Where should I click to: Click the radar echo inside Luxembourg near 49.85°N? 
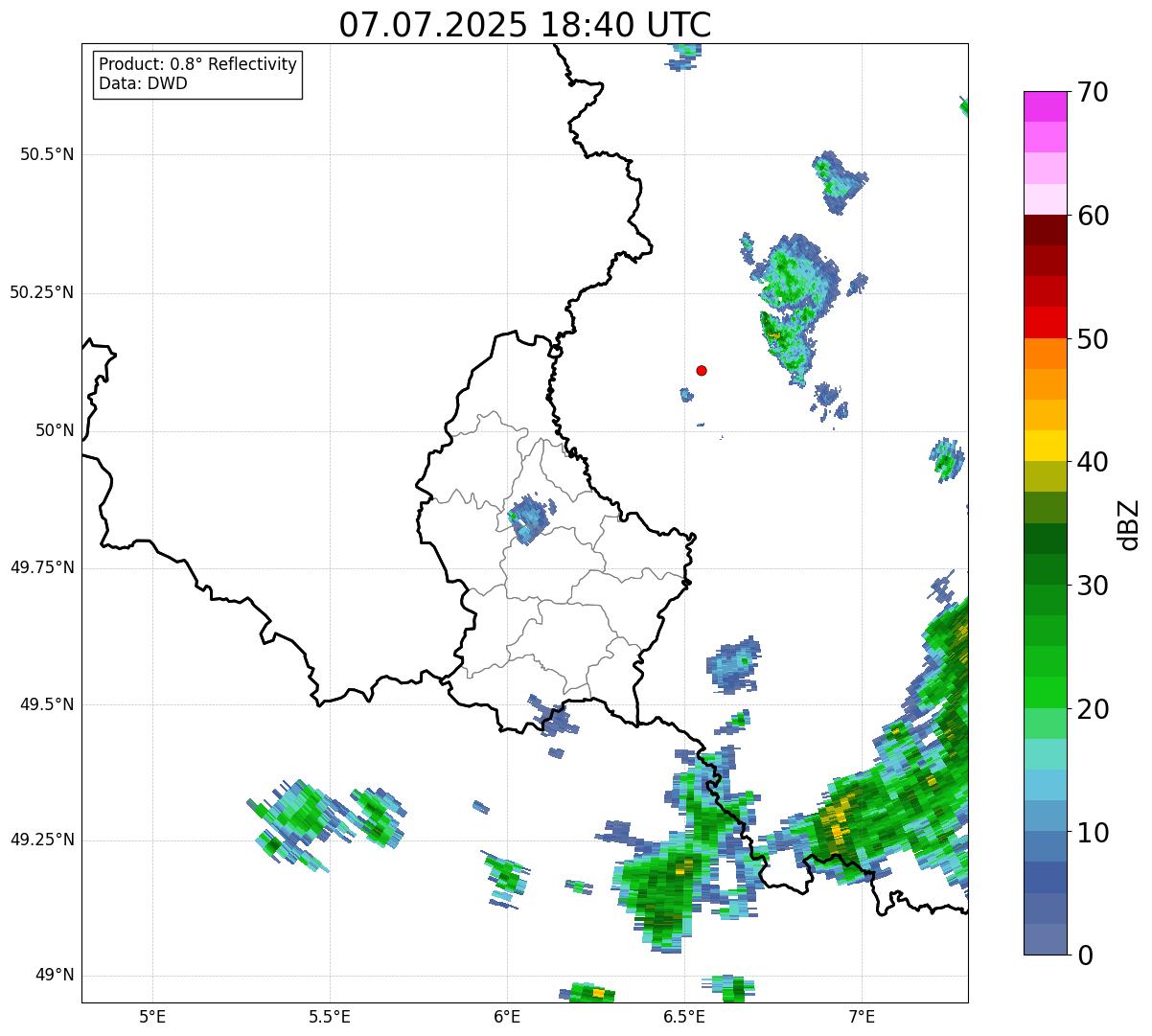(x=529, y=518)
